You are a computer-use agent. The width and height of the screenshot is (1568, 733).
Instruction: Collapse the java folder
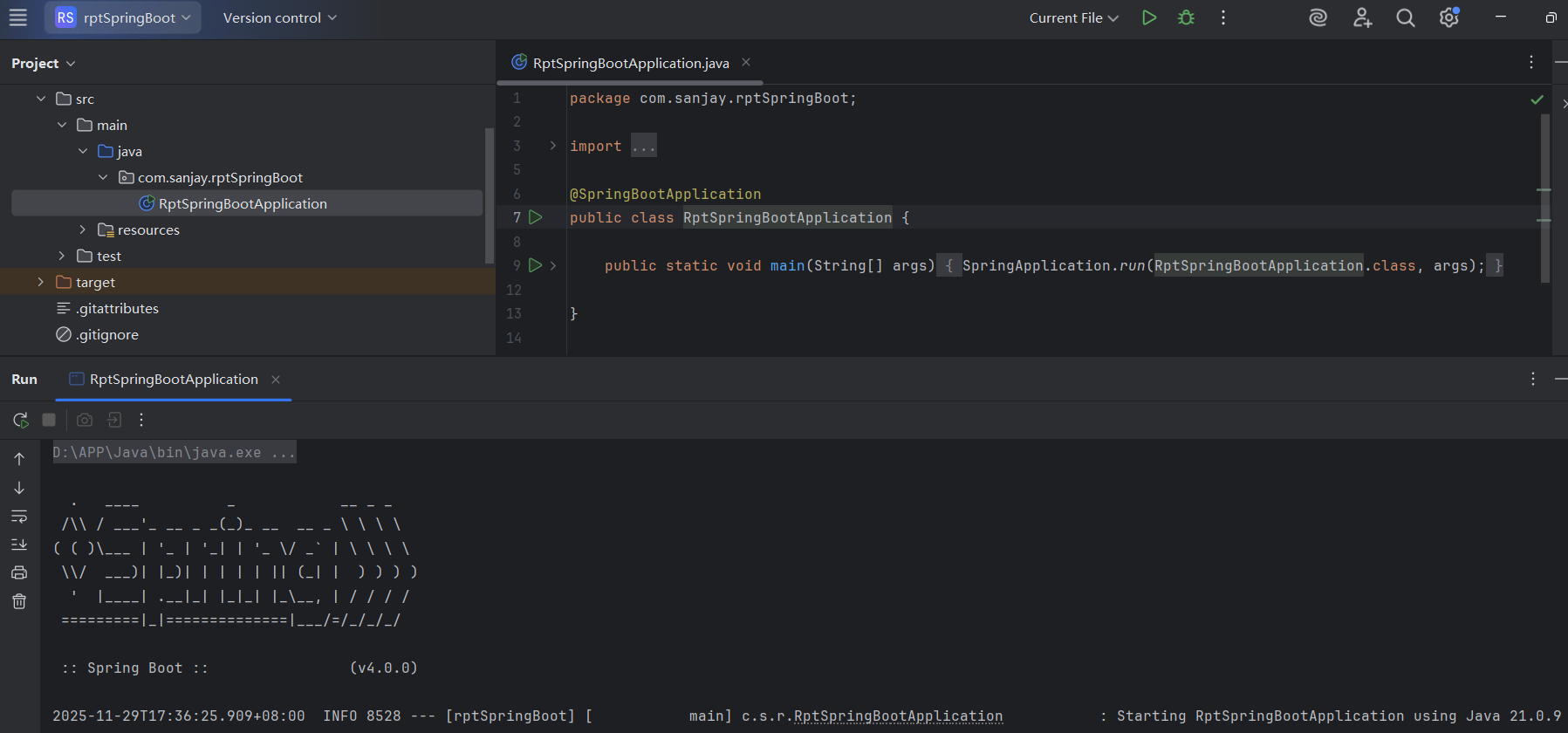[83, 151]
